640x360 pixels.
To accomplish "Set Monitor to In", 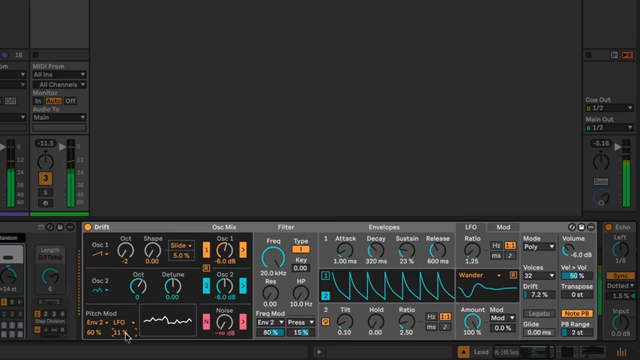I will click(x=38, y=101).
